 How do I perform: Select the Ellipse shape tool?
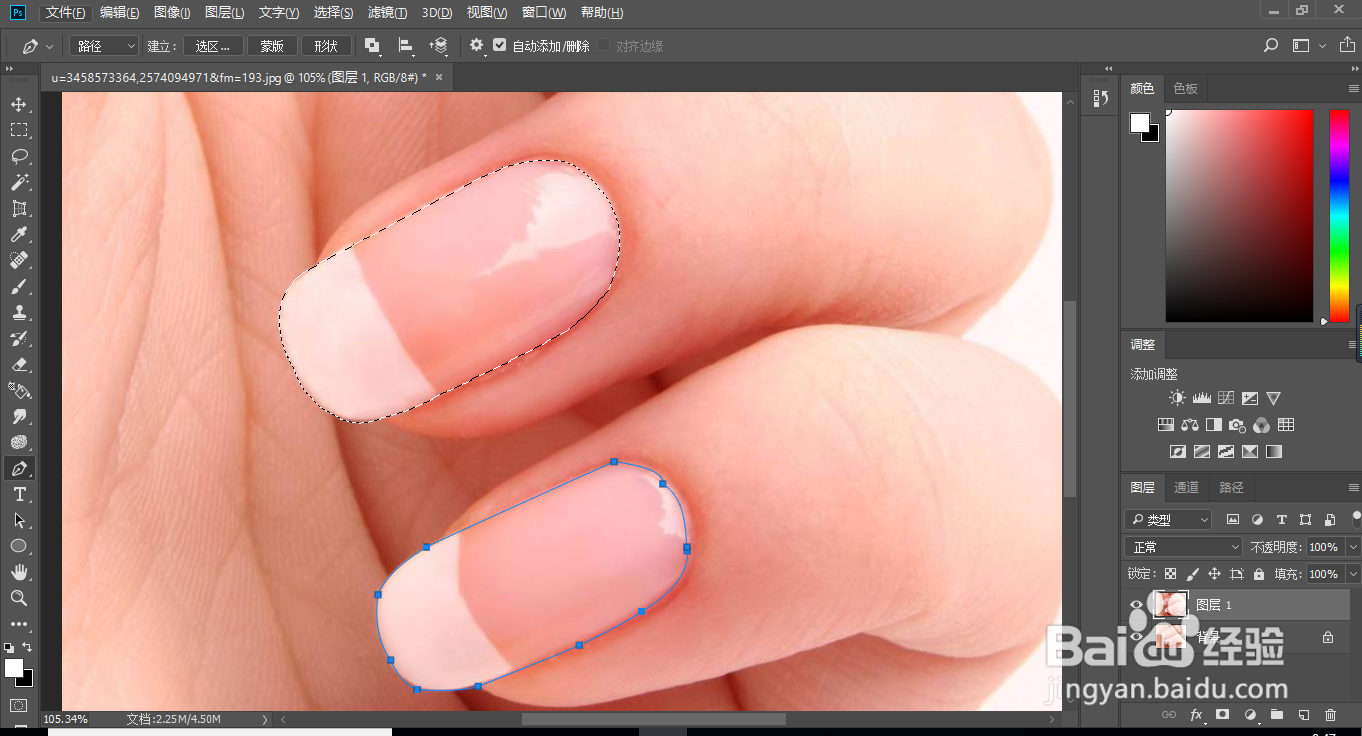[x=19, y=546]
